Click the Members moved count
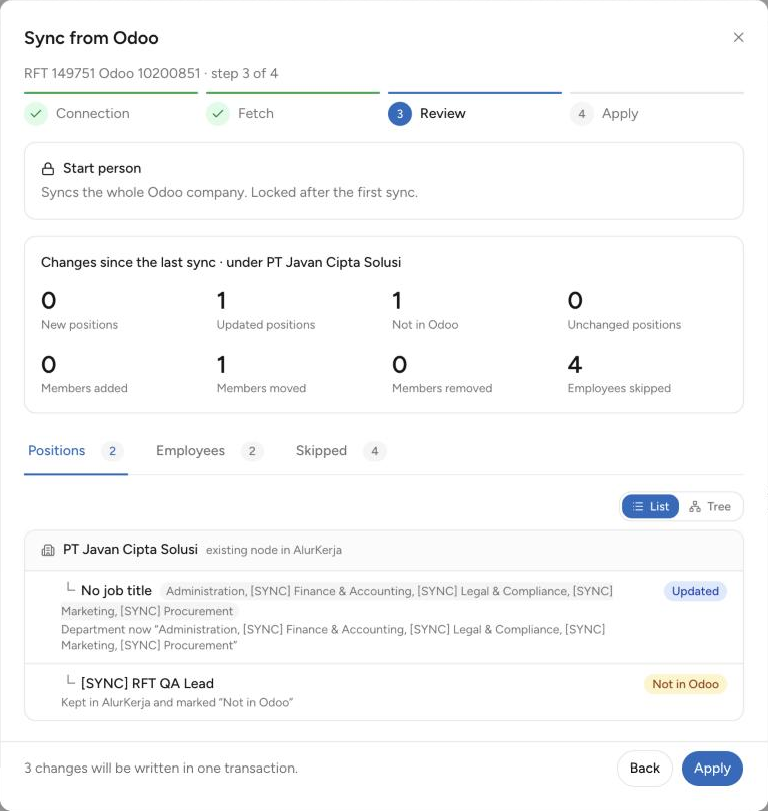Screen dimensions: 768x811 click(221, 365)
